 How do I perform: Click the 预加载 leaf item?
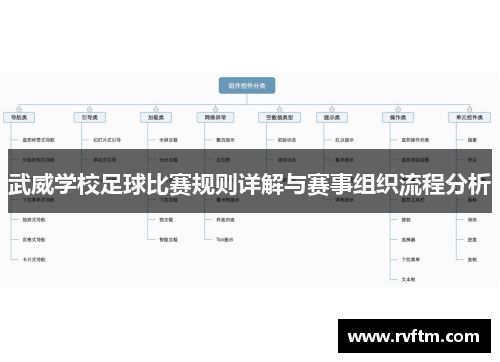[x=166, y=220]
